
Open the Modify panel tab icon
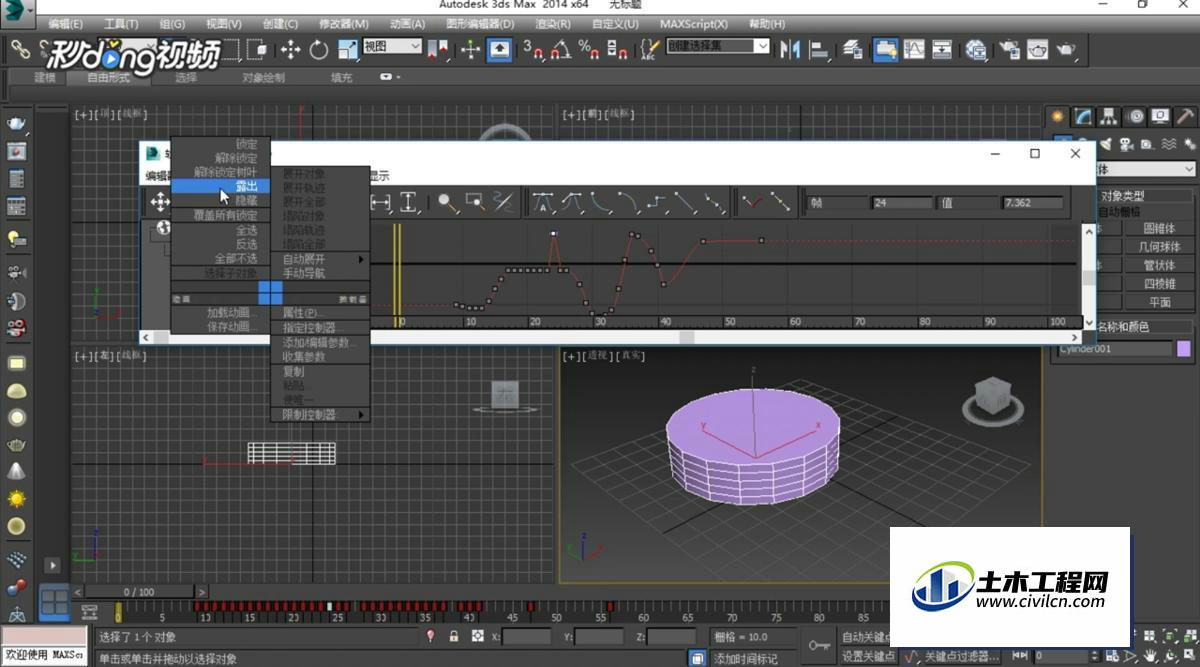point(1084,116)
